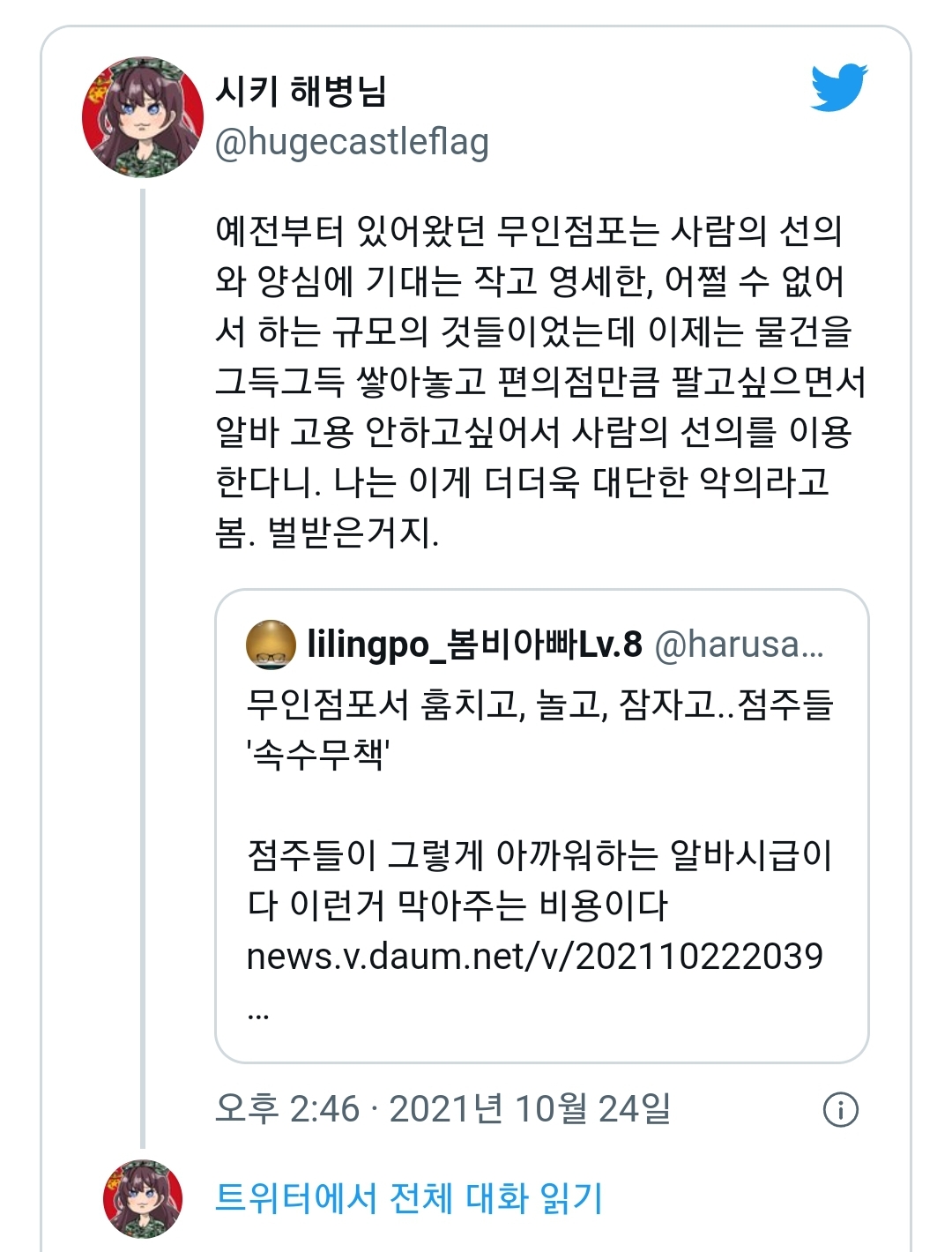Click quoted comment "점주들이 그렇게 아까워하는"
The width and height of the screenshot is (952, 1252).
click(539, 854)
